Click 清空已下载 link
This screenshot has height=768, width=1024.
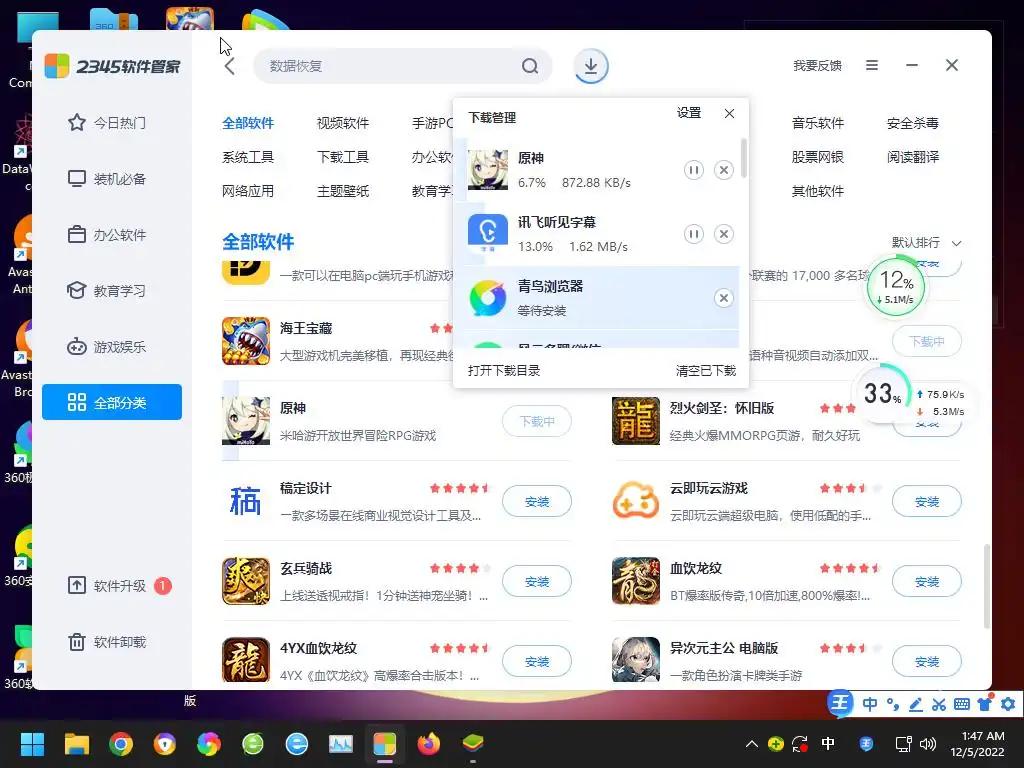[706, 371]
